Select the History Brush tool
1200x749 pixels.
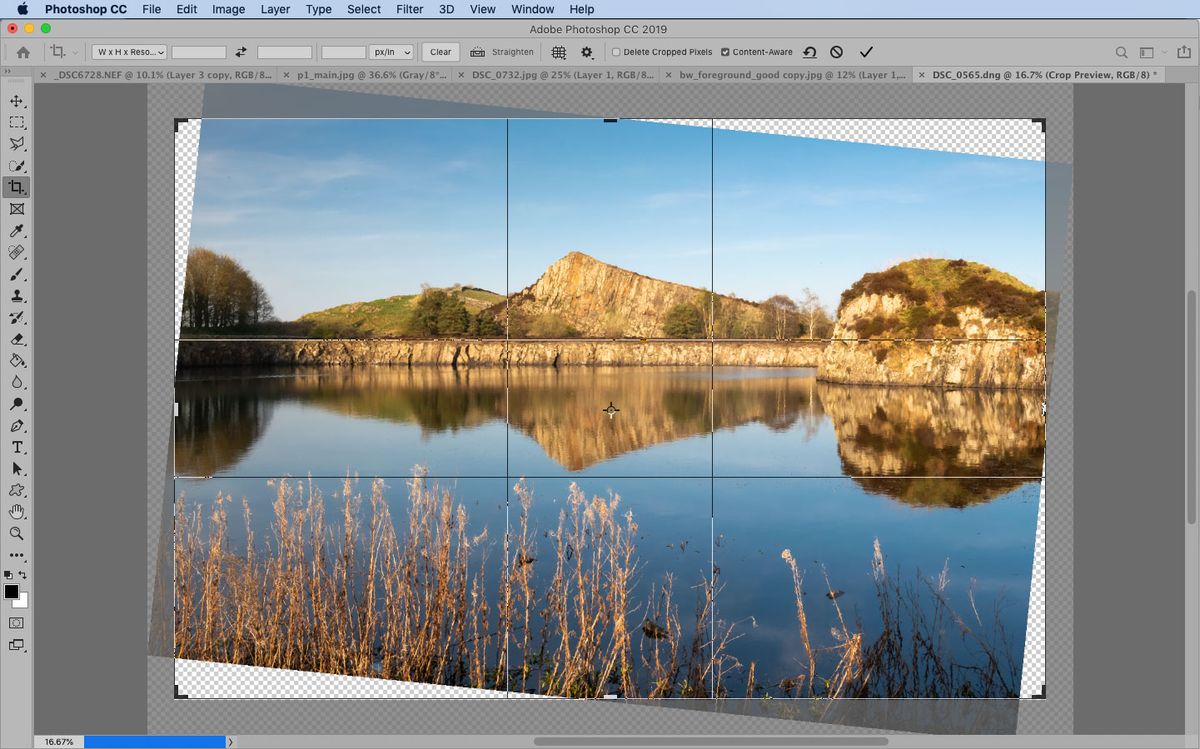[17, 318]
